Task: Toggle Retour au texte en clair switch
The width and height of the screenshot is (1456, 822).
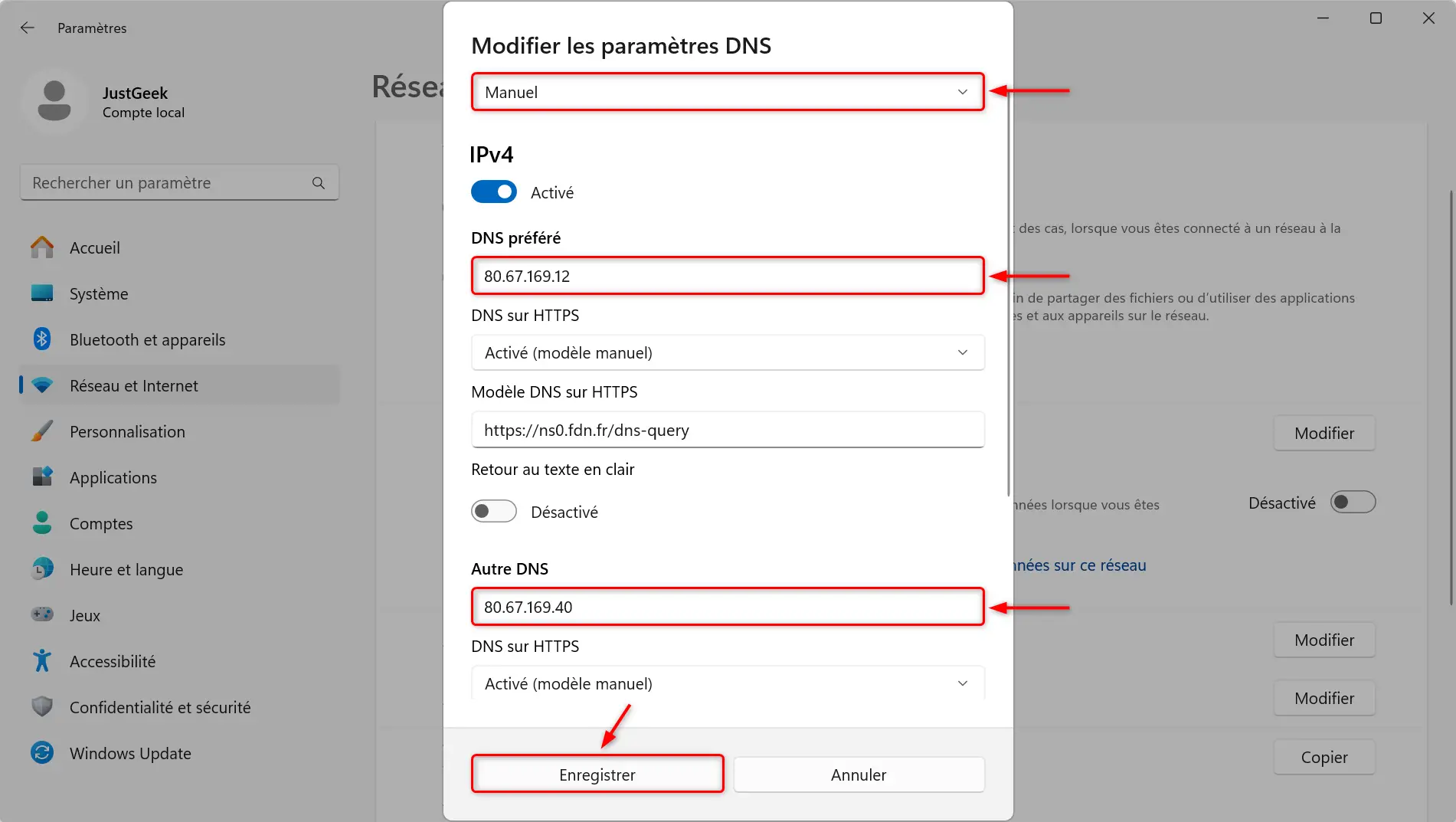Action: [x=494, y=511]
